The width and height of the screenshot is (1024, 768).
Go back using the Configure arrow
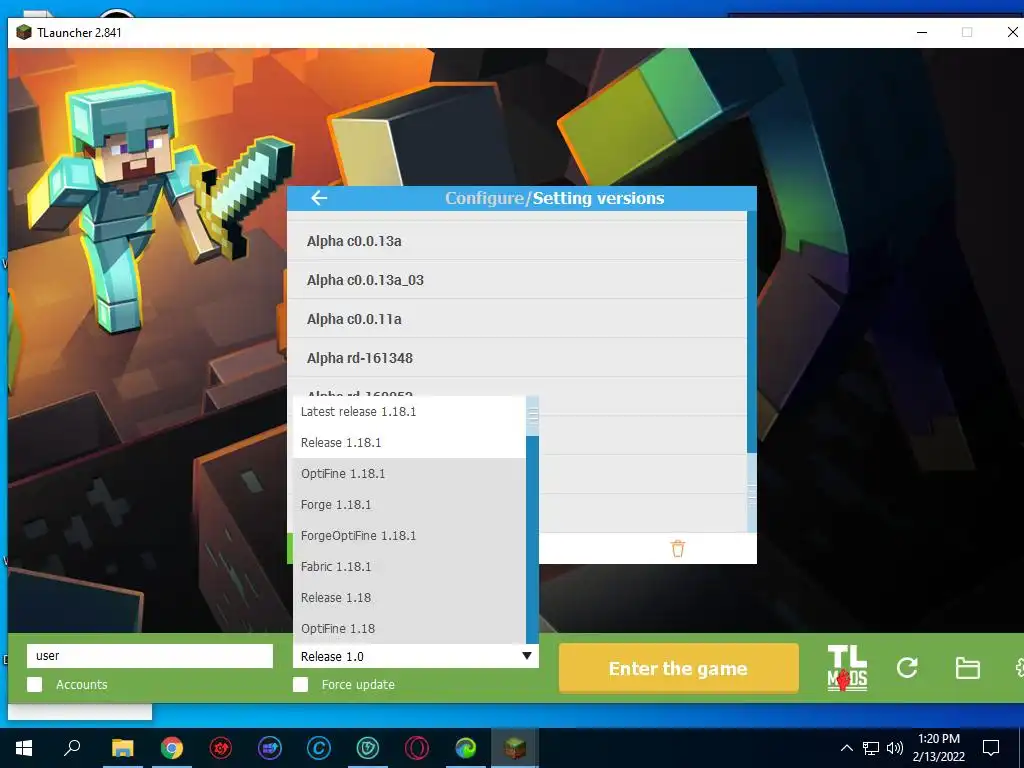tap(319, 198)
